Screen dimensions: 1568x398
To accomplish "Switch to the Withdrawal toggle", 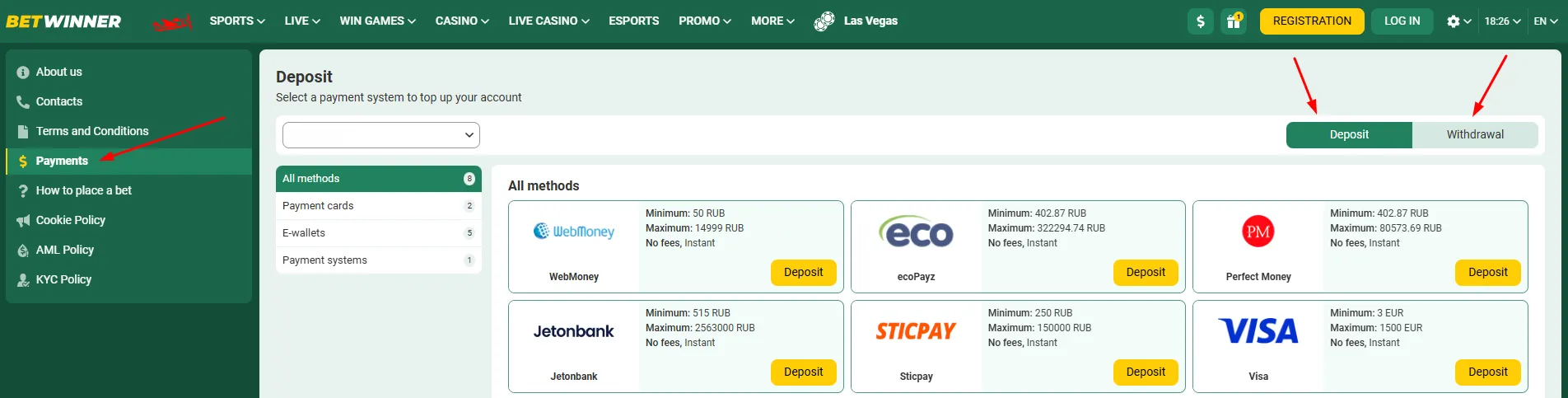I will [x=1474, y=134].
